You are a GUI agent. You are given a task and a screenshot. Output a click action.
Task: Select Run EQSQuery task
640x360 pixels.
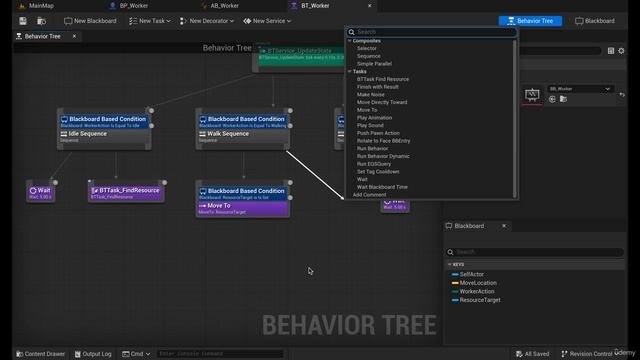(x=374, y=164)
